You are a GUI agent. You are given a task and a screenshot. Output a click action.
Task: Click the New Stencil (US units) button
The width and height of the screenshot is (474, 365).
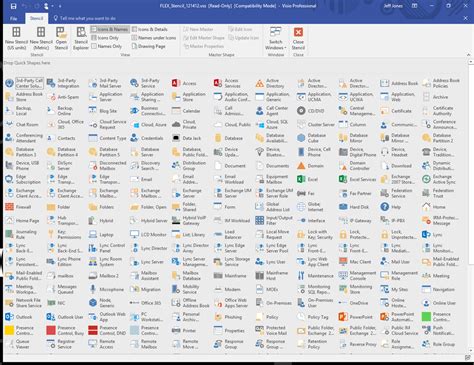(16, 38)
